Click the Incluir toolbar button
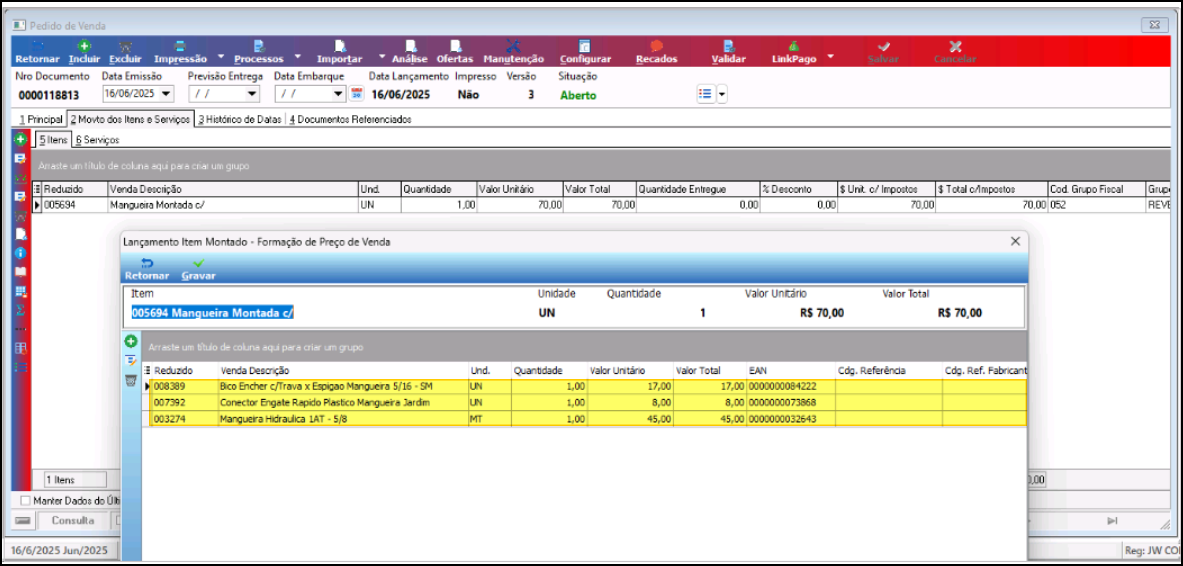The height and width of the screenshot is (566, 1183). (84, 52)
